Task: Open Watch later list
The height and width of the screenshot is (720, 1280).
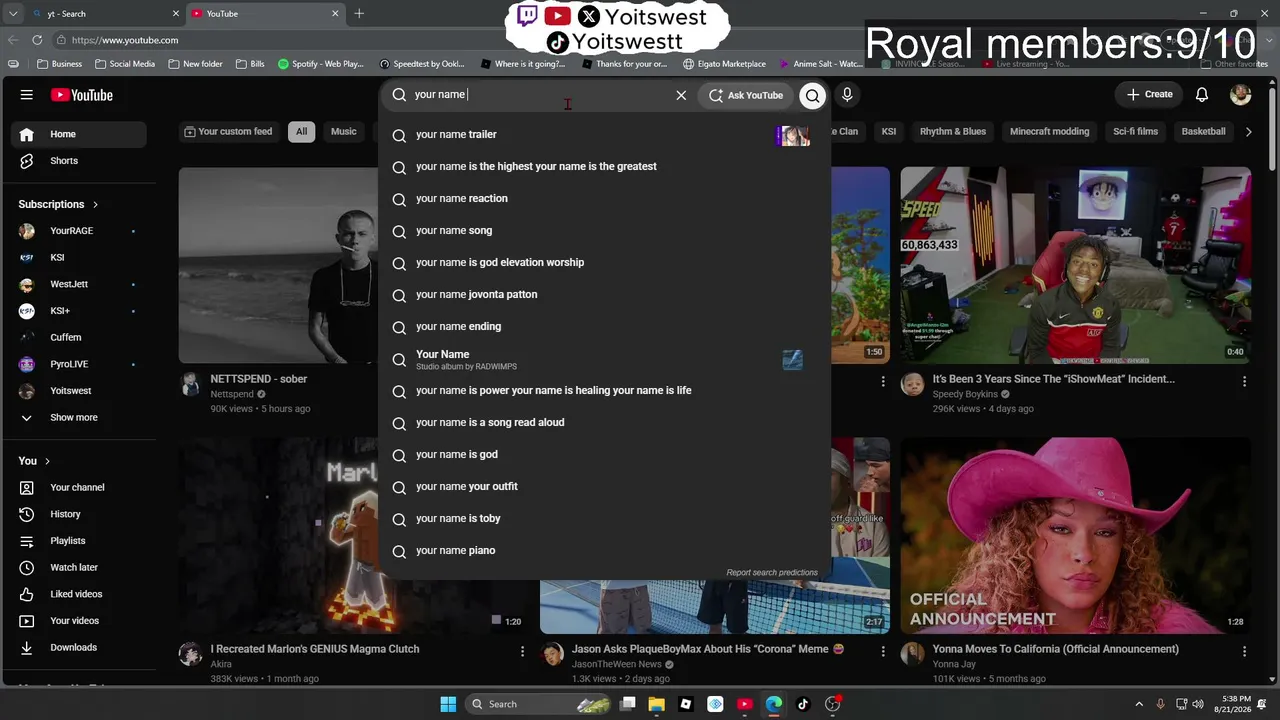Action: (79, 567)
